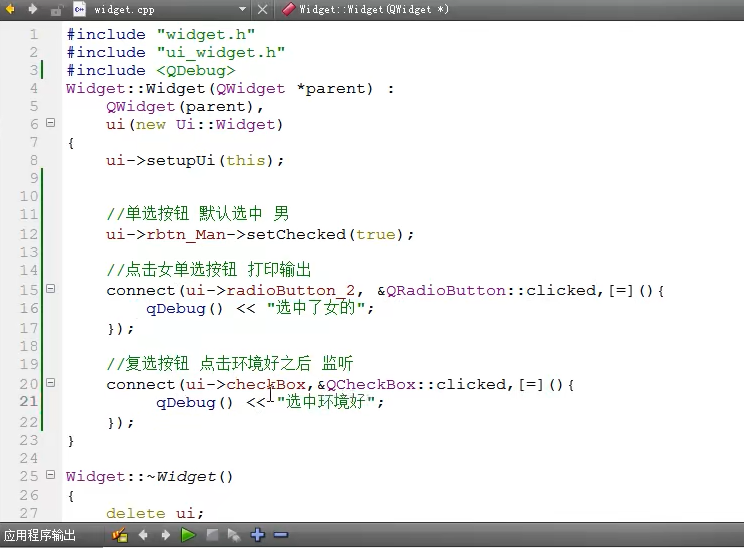The image size is (744, 548).
Task: Collapse the lambda fold at line 20
Action: (x=50, y=382)
